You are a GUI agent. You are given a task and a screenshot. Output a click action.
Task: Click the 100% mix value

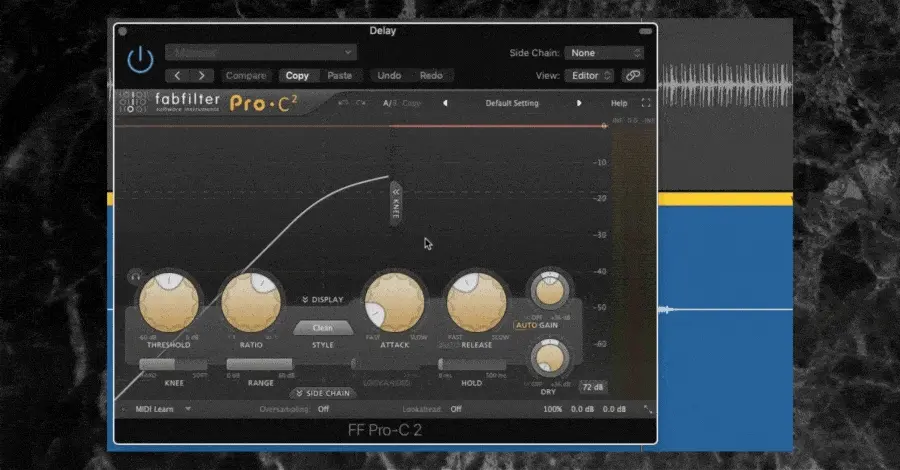553,409
